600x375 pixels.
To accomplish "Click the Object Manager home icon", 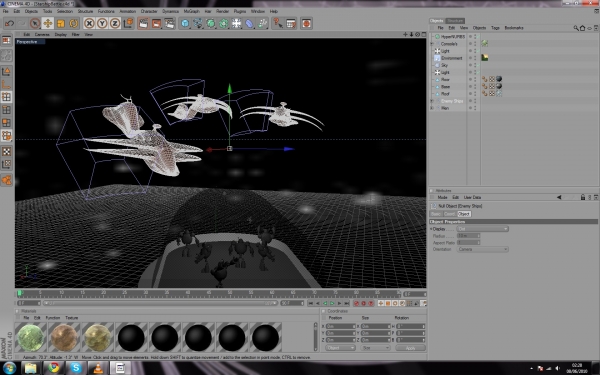I will (x=582, y=28).
